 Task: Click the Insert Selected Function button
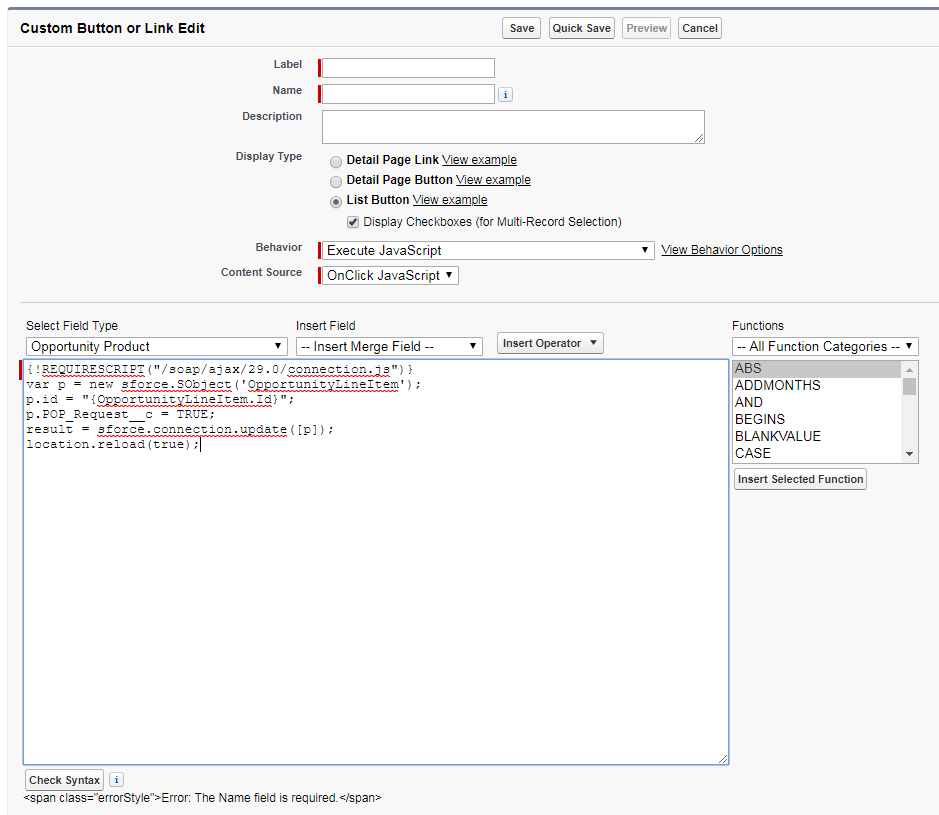800,479
